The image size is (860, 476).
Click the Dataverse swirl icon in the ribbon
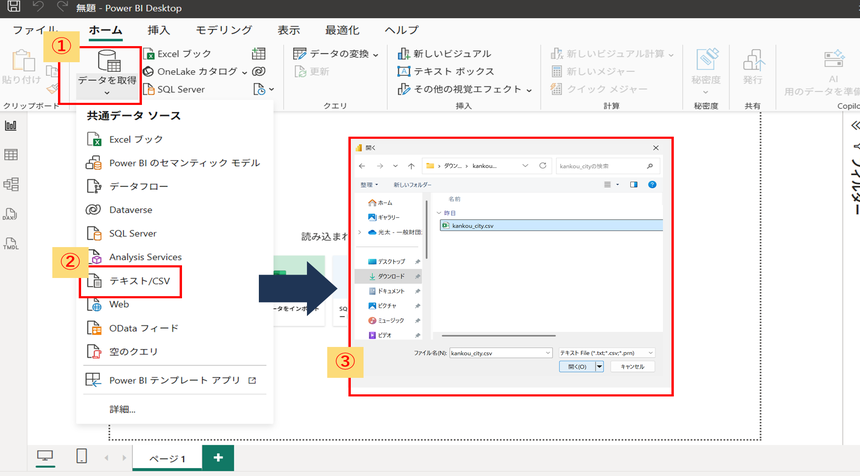point(258,71)
